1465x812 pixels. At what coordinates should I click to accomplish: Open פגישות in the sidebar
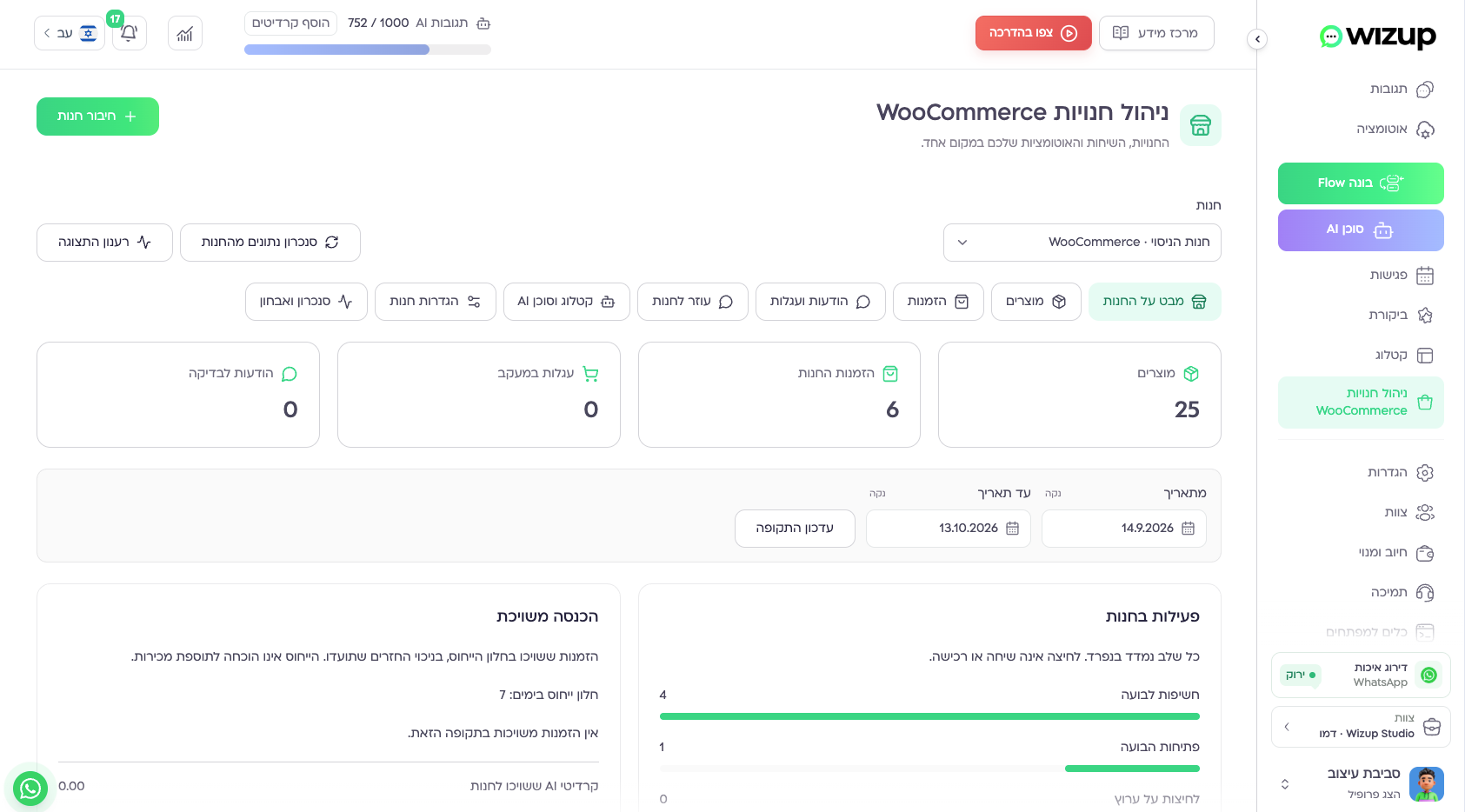(1361, 276)
